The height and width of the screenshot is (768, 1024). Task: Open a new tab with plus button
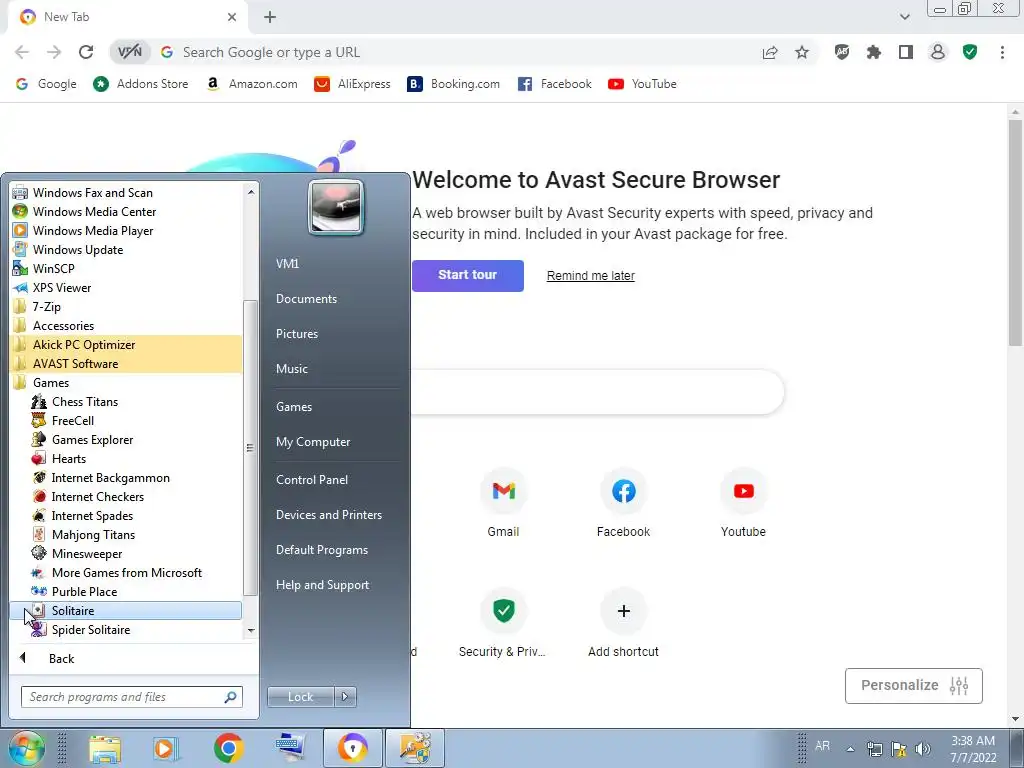tap(270, 17)
